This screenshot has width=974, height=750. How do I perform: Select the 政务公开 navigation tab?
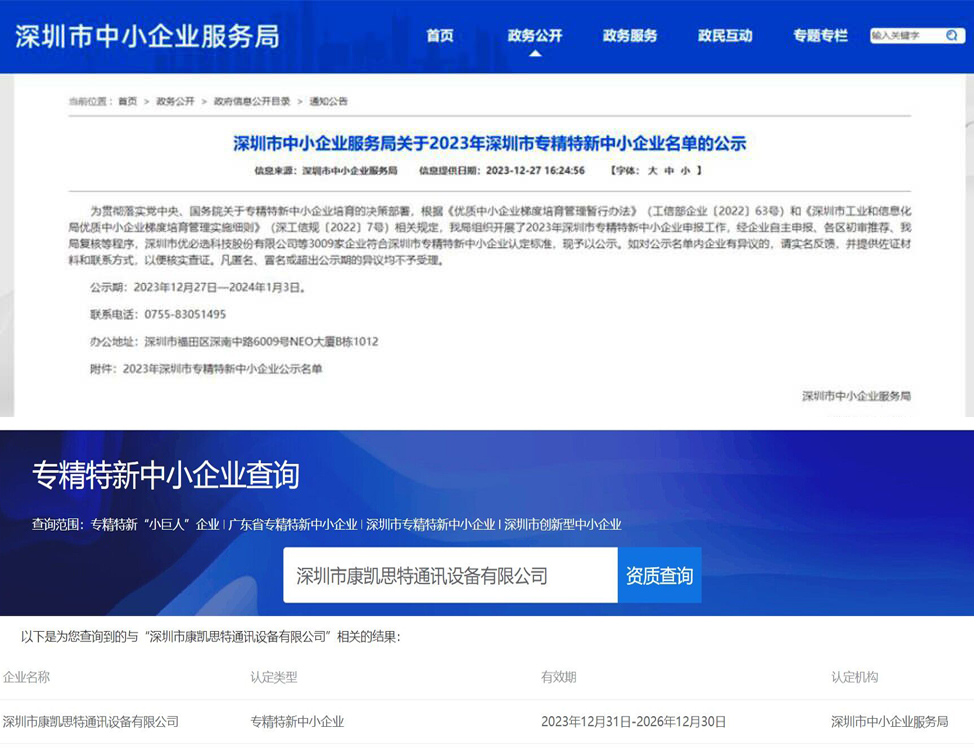coord(535,36)
